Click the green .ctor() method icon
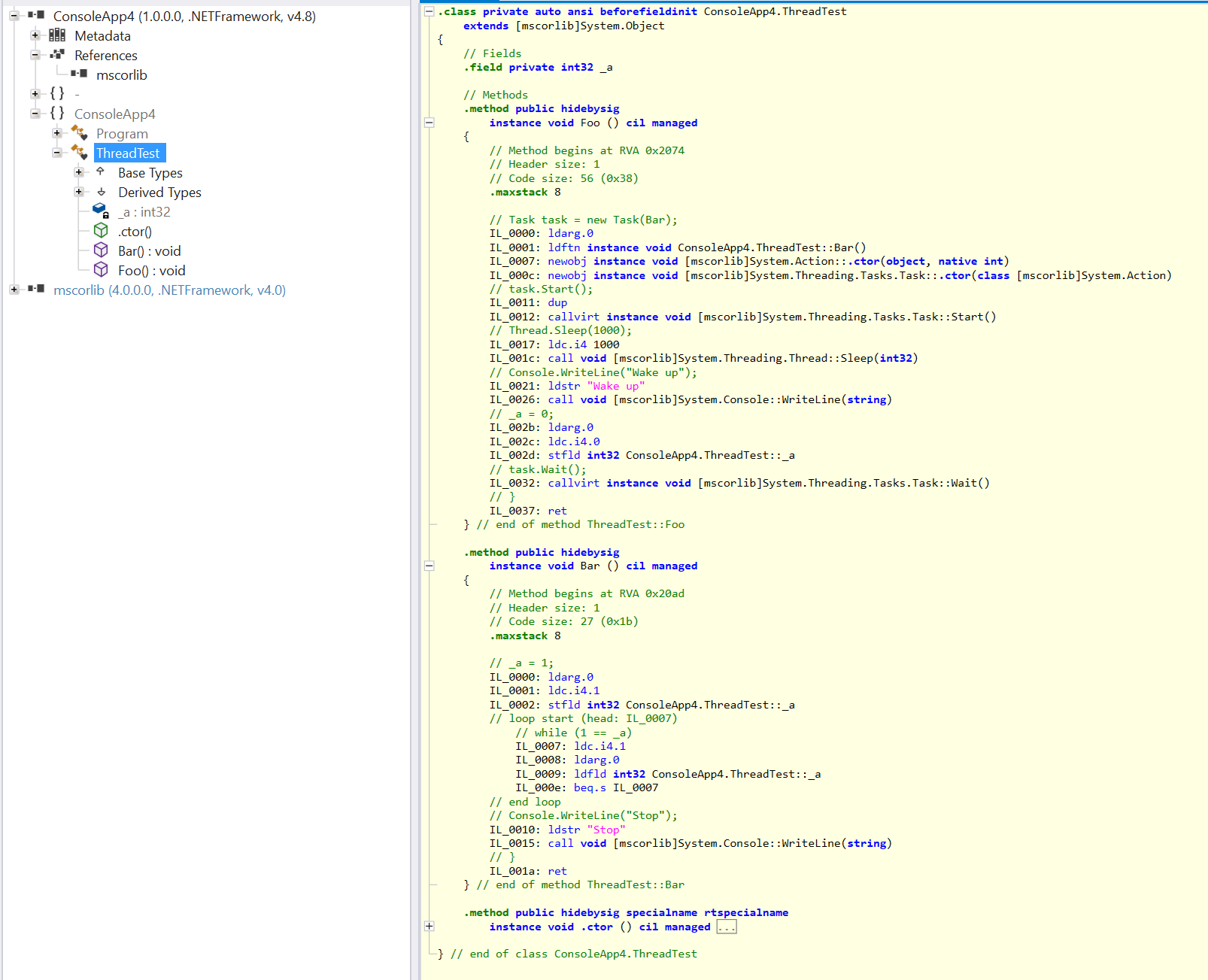Image resolution: width=1208 pixels, height=980 pixels. 101,231
